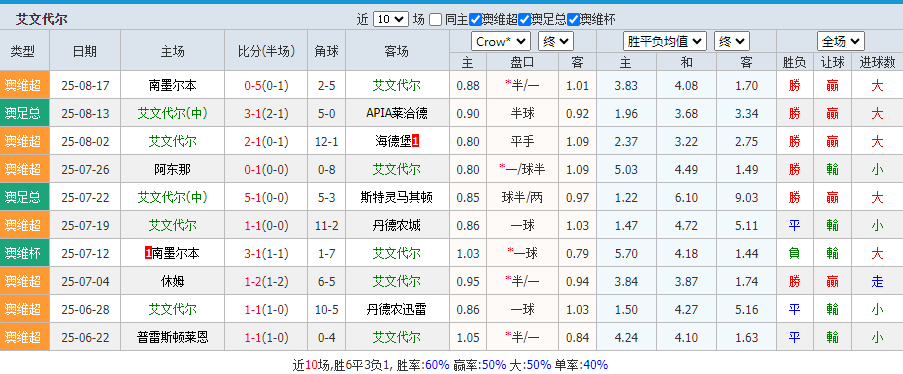Uncheck the 澳足总 league filter
Screen dimensions: 903x374
(x=524, y=20)
